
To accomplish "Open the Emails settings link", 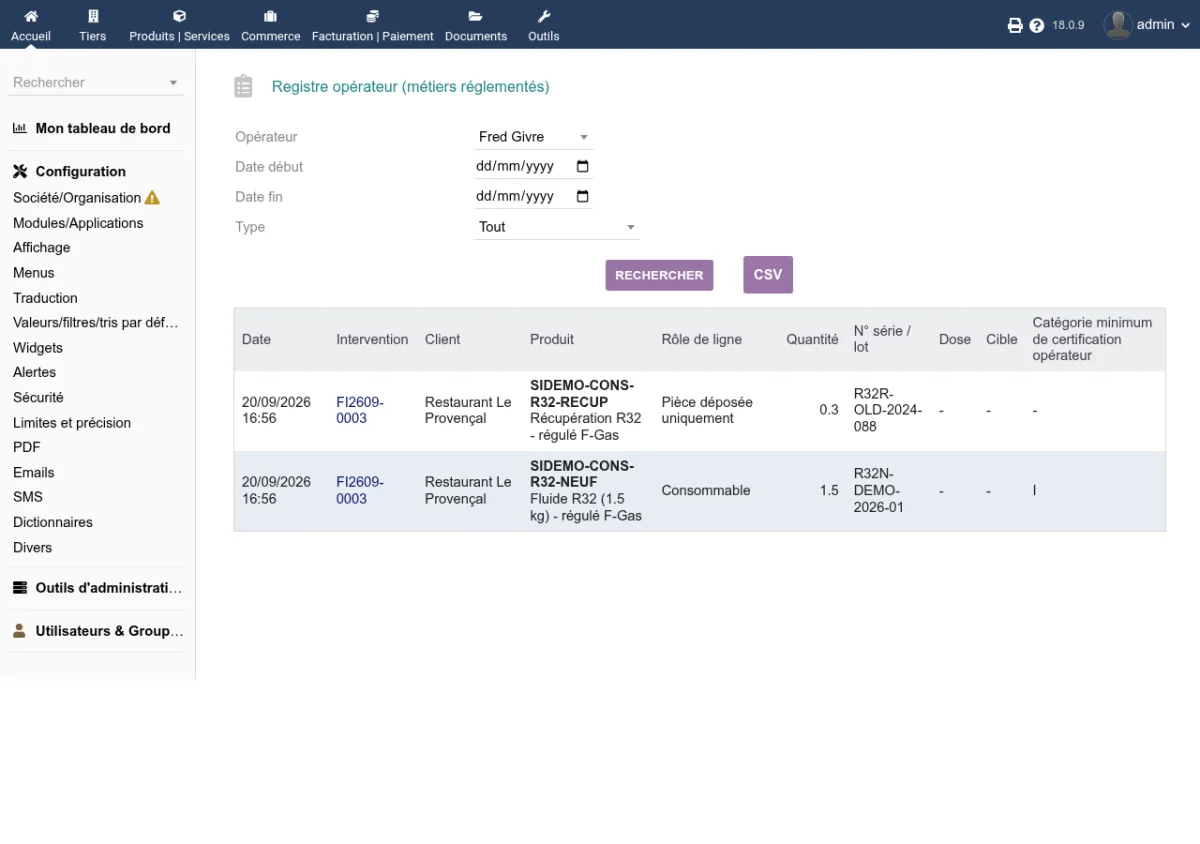I will 34,472.
